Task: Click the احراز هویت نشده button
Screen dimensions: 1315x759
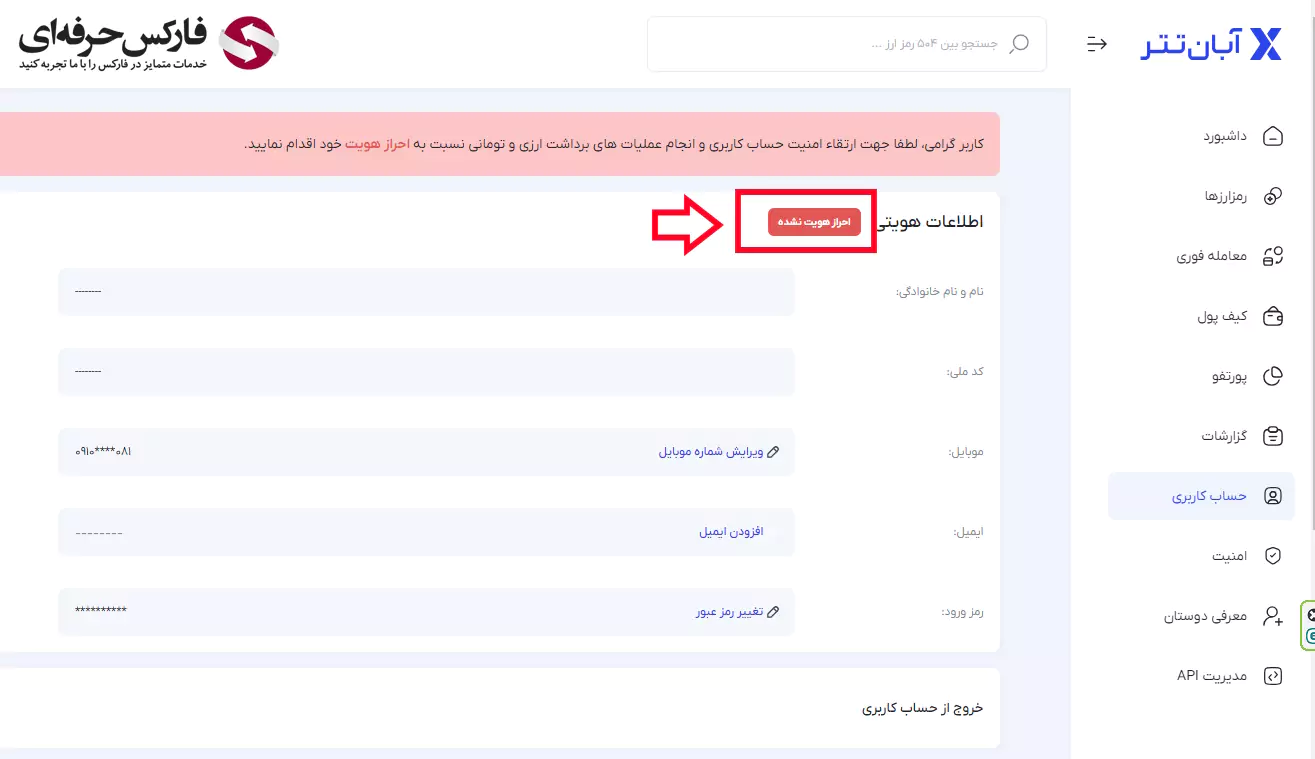Action: 814,222
